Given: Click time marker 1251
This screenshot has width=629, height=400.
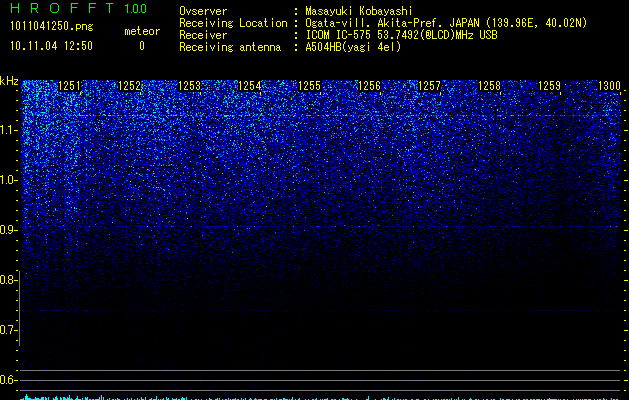Looking at the screenshot, I should [x=69, y=86].
